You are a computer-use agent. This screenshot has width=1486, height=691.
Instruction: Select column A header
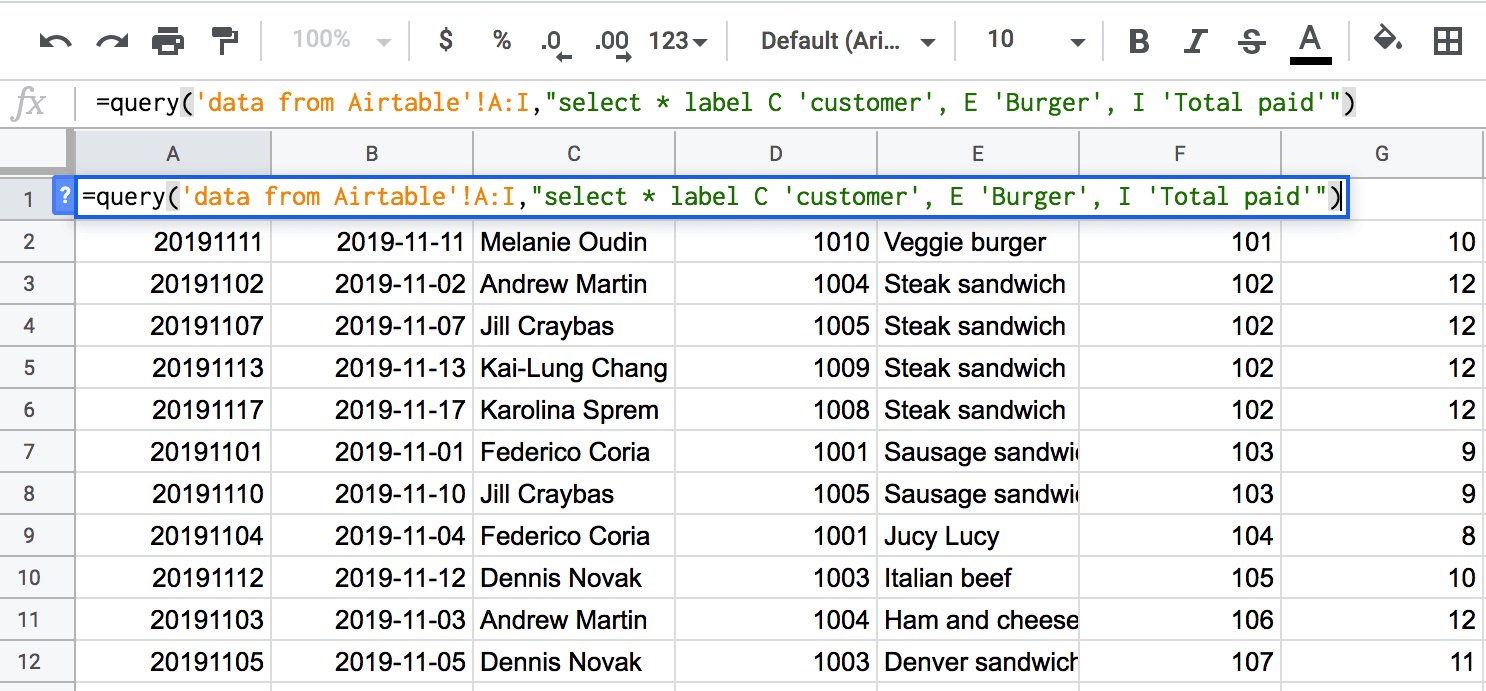pyautogui.click(x=174, y=154)
